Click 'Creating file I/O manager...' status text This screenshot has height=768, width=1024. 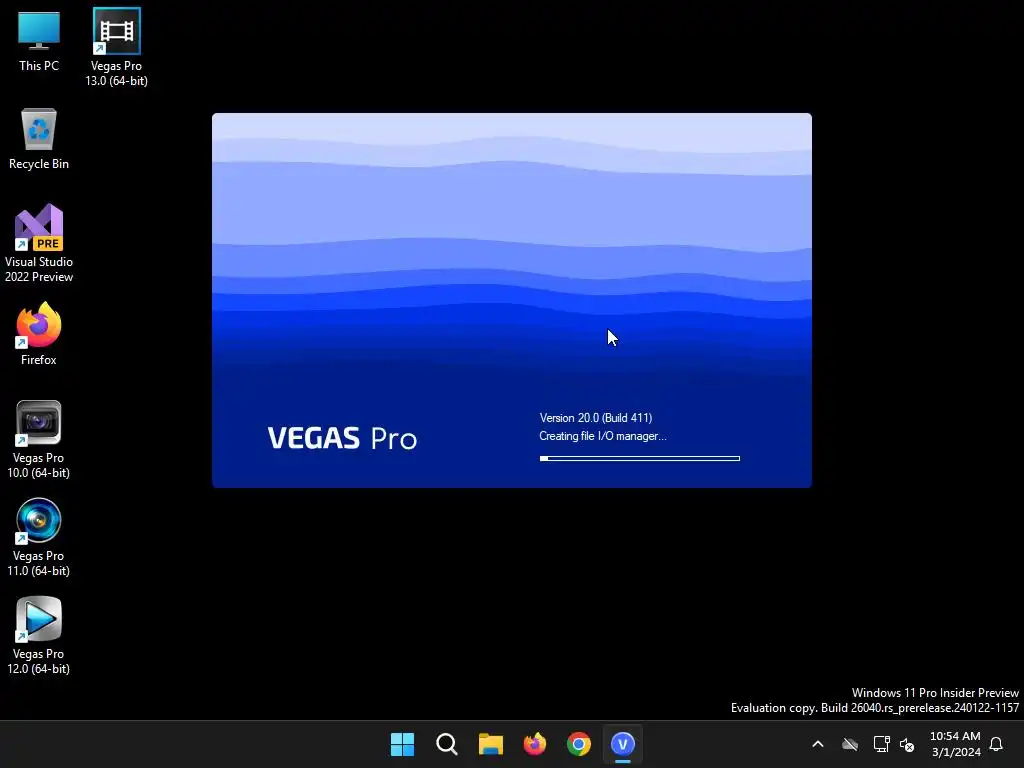point(603,436)
